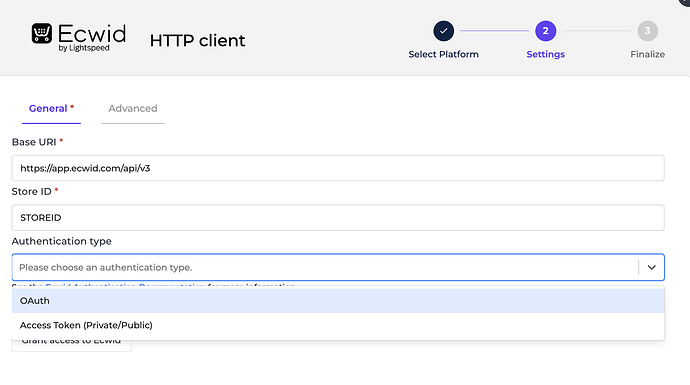Open the Authentication type combo box
Viewport: 690px width, 385px height.
point(338,267)
